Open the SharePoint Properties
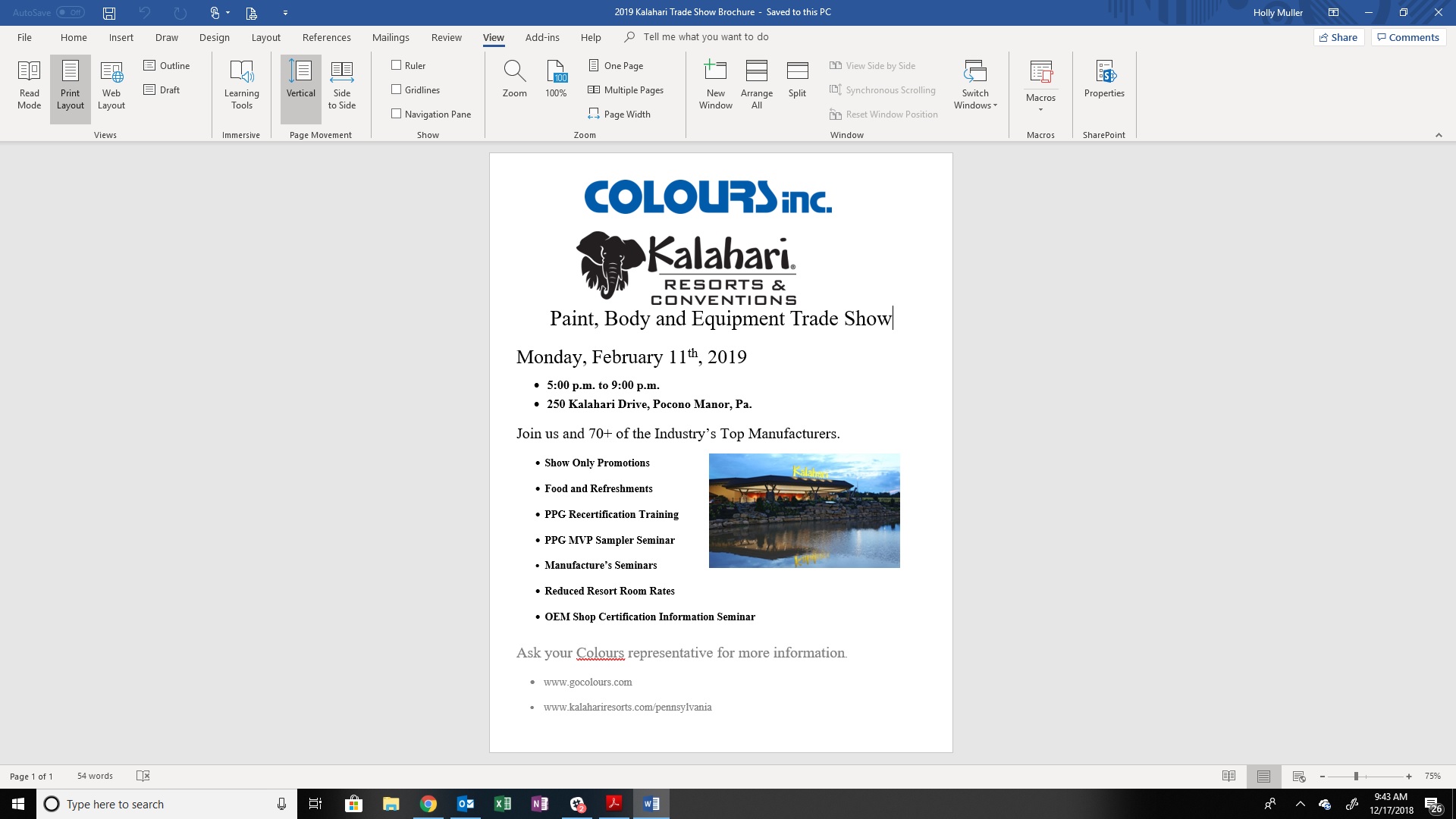This screenshot has height=819, width=1456. (x=1104, y=80)
